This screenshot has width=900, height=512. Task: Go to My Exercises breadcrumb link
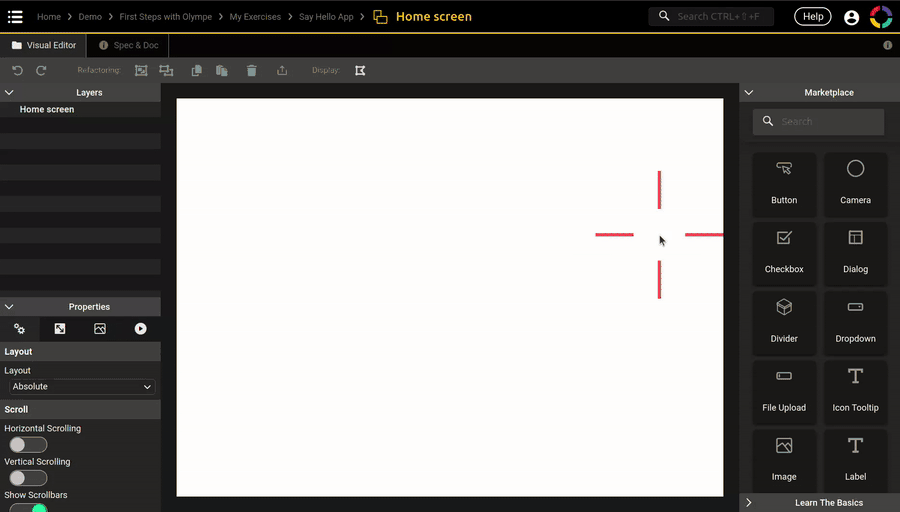pos(255,17)
